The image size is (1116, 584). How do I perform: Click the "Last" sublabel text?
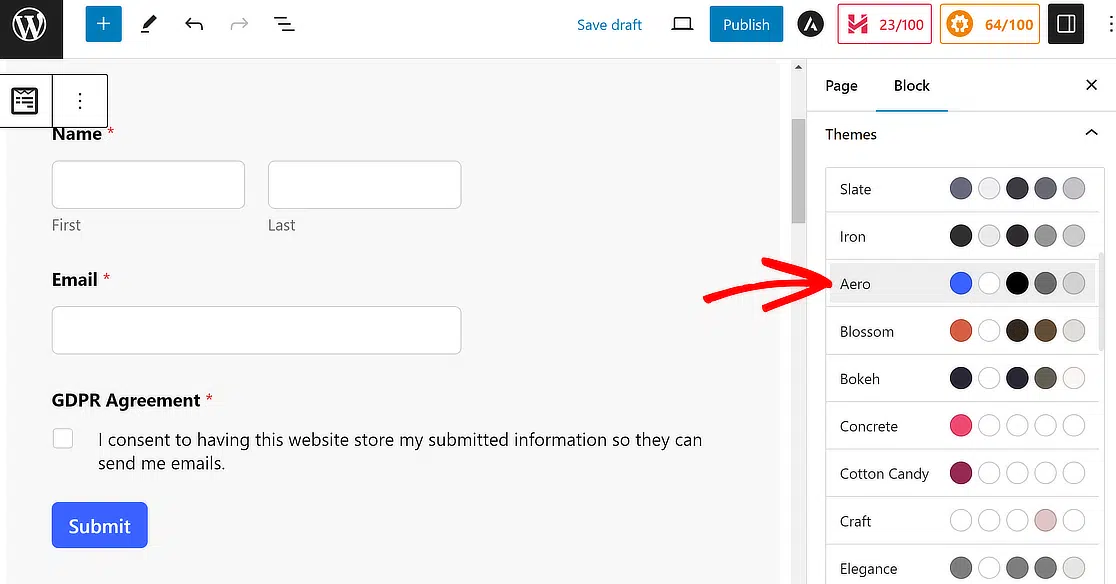click(282, 225)
